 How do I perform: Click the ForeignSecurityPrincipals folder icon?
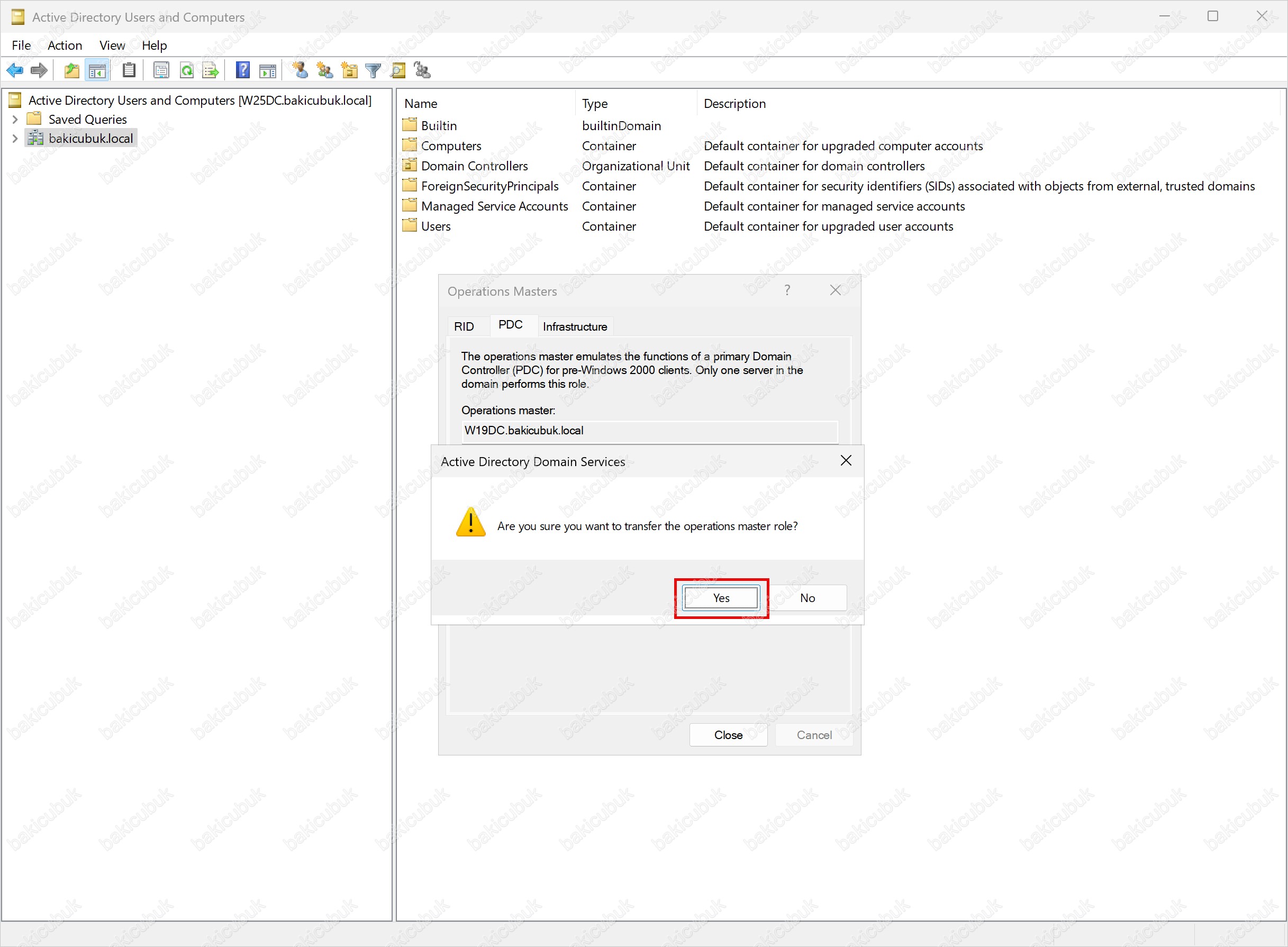[x=409, y=185]
